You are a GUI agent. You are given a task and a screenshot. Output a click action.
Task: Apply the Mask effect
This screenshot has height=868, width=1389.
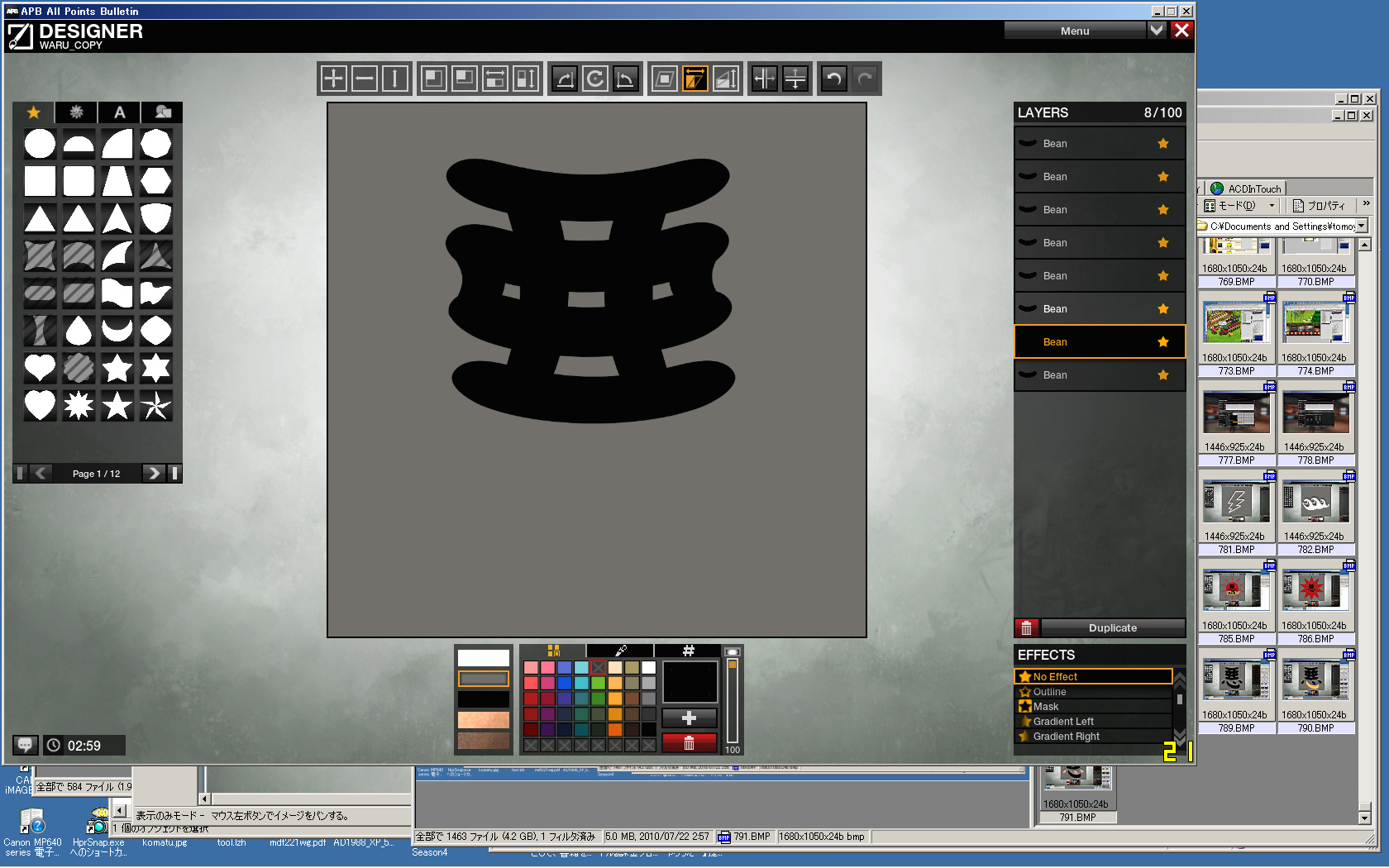[x=1093, y=707]
